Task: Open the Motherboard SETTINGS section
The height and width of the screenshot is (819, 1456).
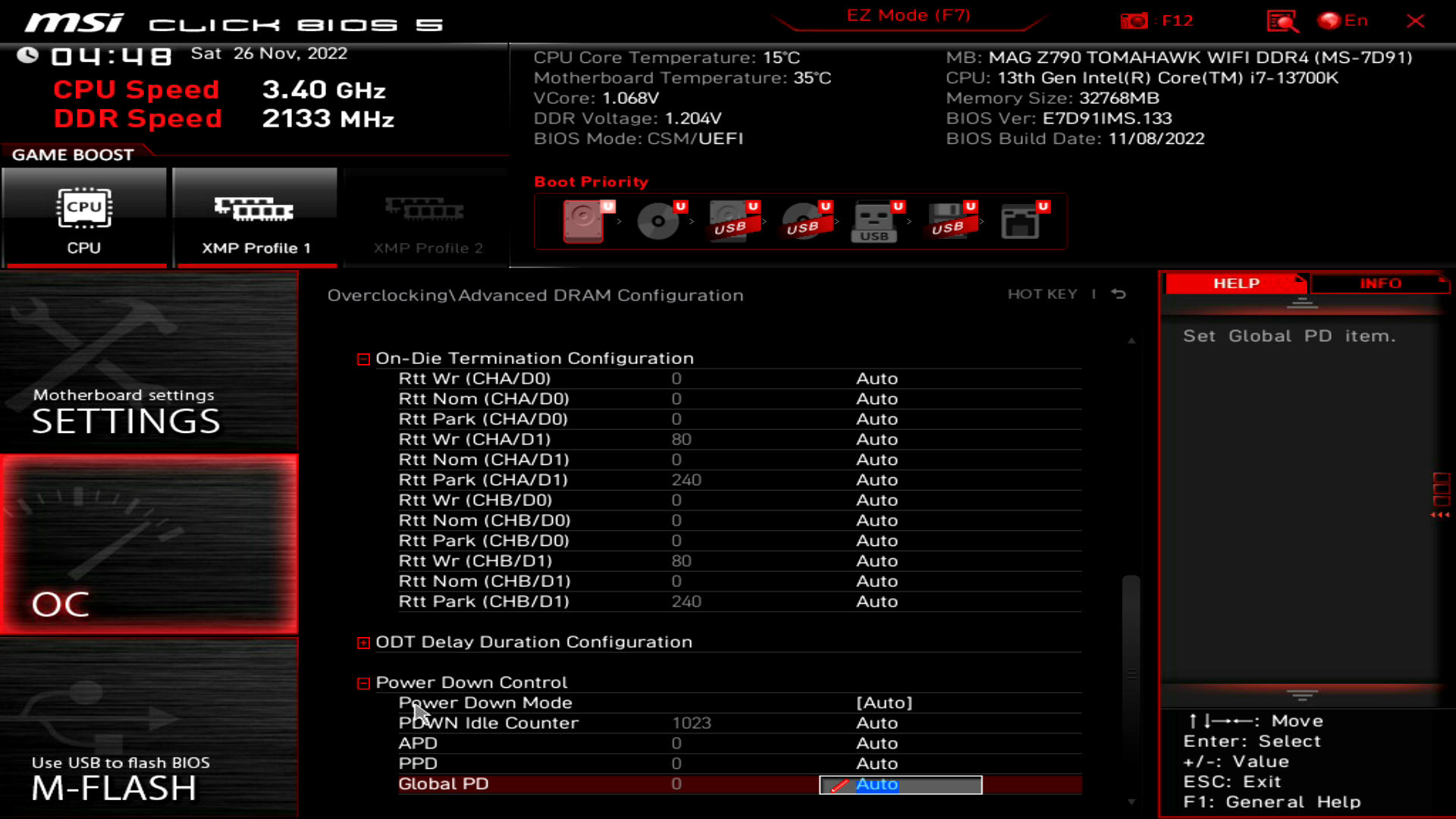Action: coord(149,362)
